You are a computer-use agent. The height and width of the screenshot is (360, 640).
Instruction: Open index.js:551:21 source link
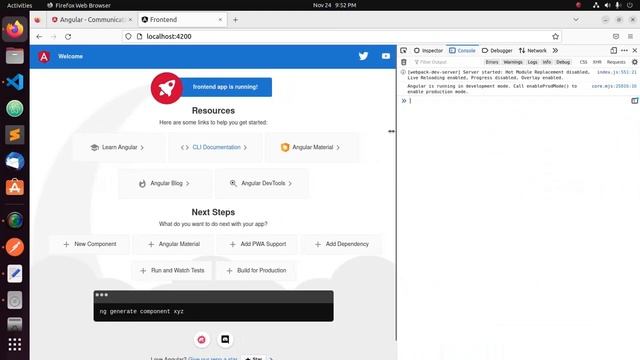click(616, 72)
